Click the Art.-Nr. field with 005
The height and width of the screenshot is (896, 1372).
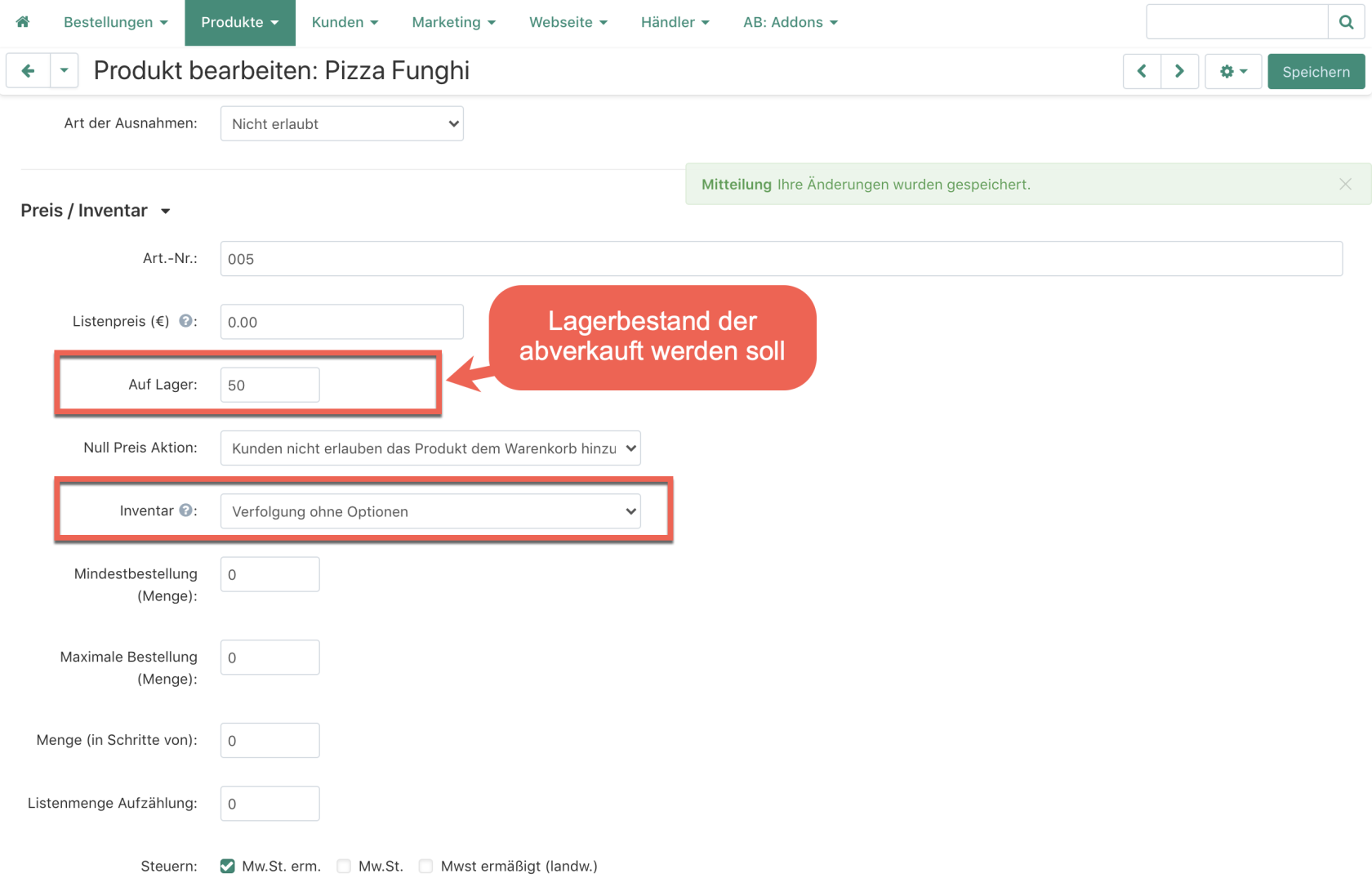coord(781,259)
